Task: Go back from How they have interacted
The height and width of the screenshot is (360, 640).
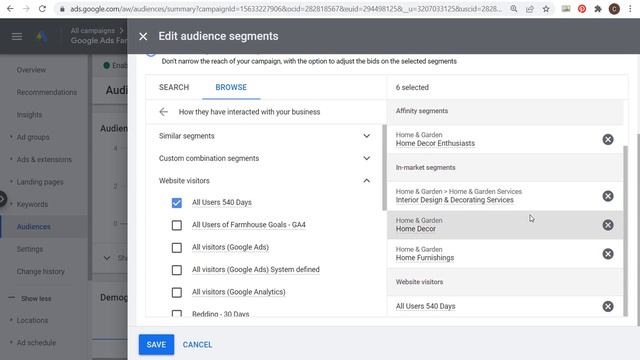Action: click(x=164, y=112)
